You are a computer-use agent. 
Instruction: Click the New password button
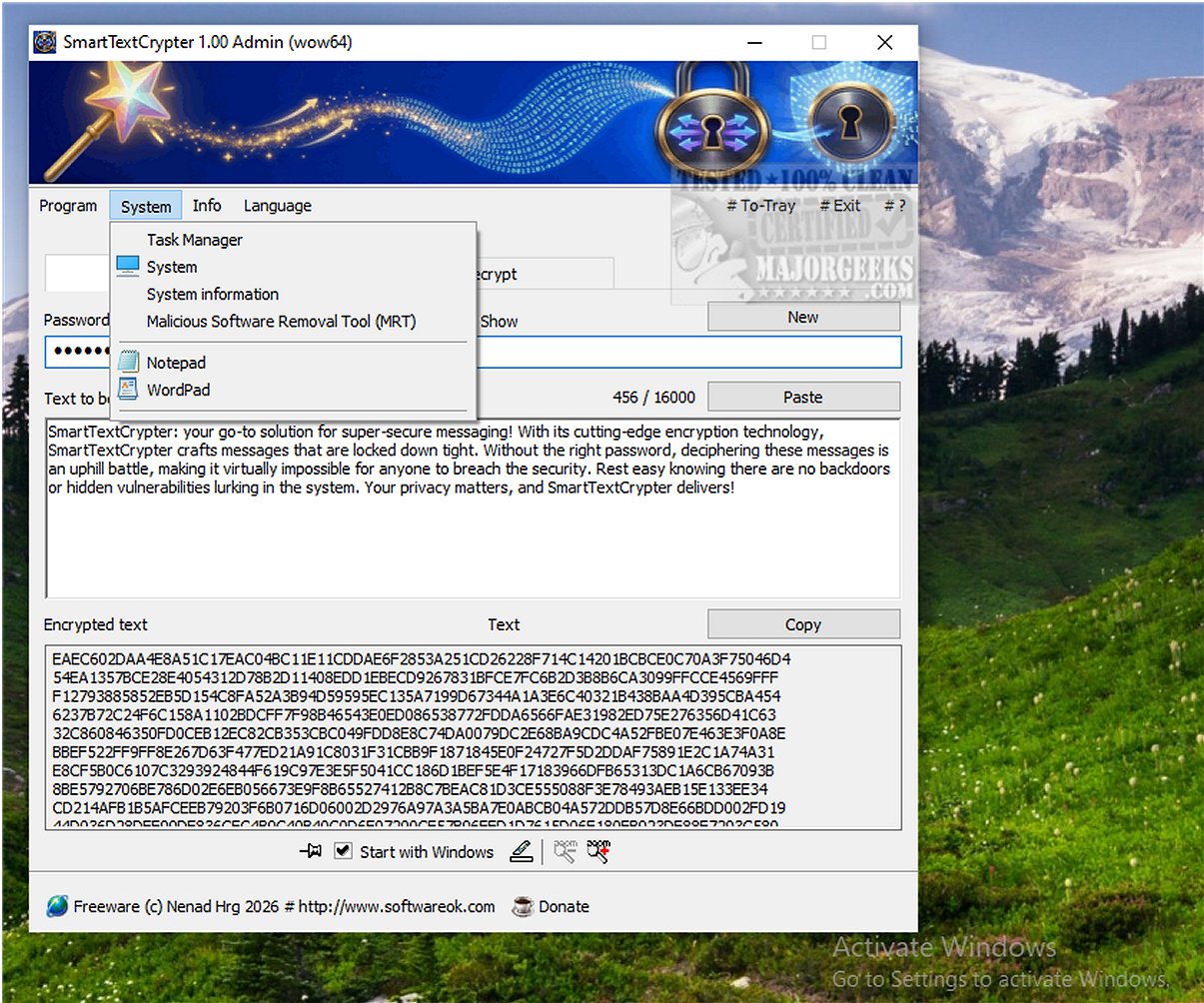click(803, 317)
